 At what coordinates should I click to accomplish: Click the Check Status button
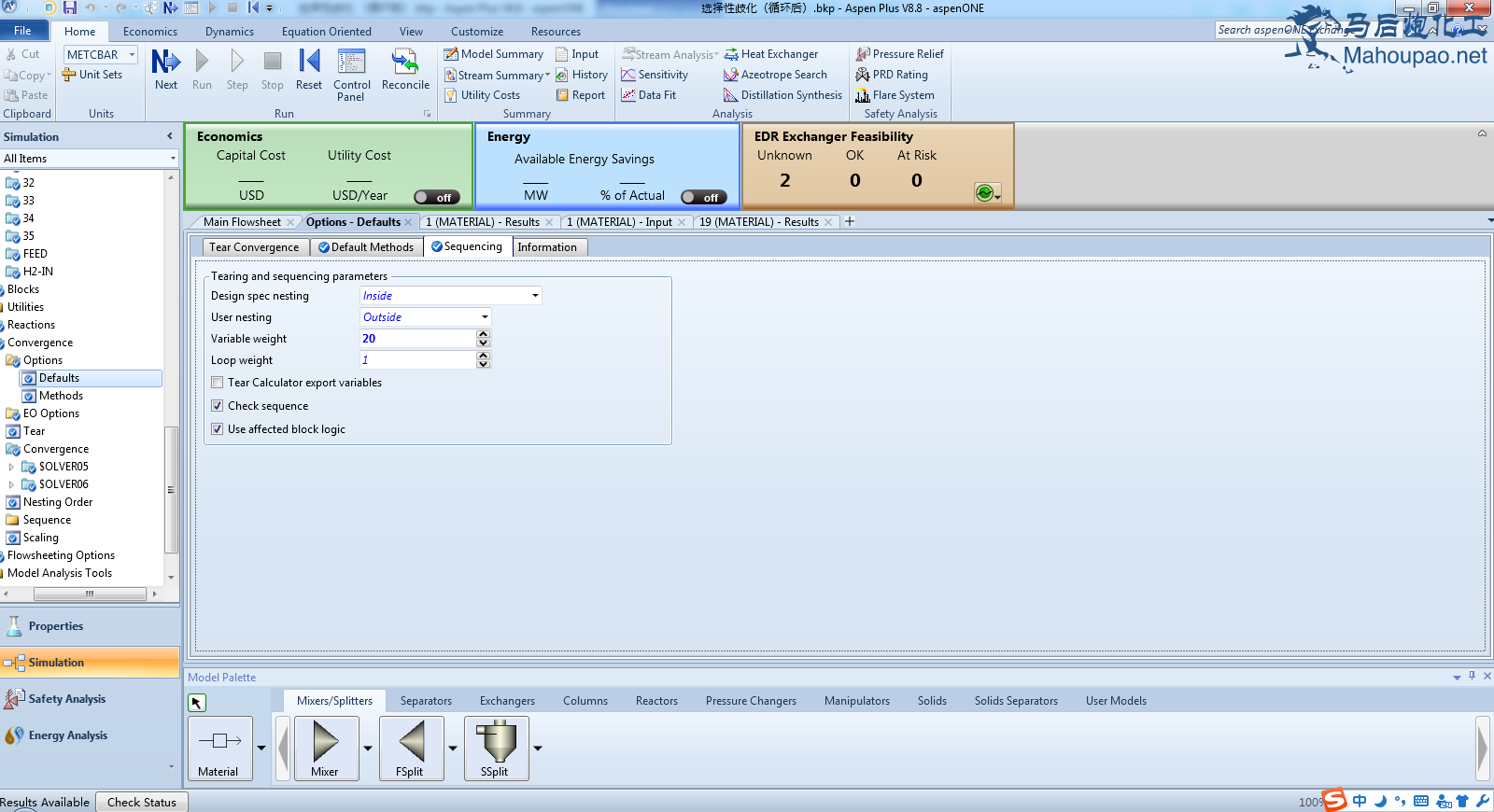click(x=142, y=803)
